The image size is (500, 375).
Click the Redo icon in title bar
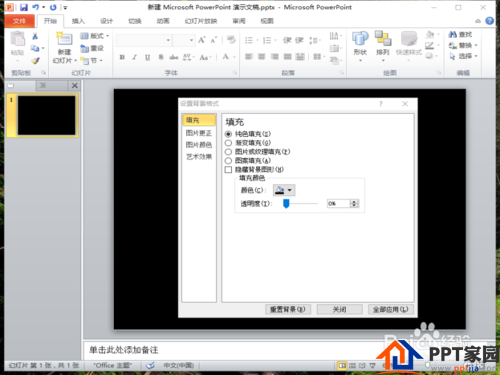[53, 7]
